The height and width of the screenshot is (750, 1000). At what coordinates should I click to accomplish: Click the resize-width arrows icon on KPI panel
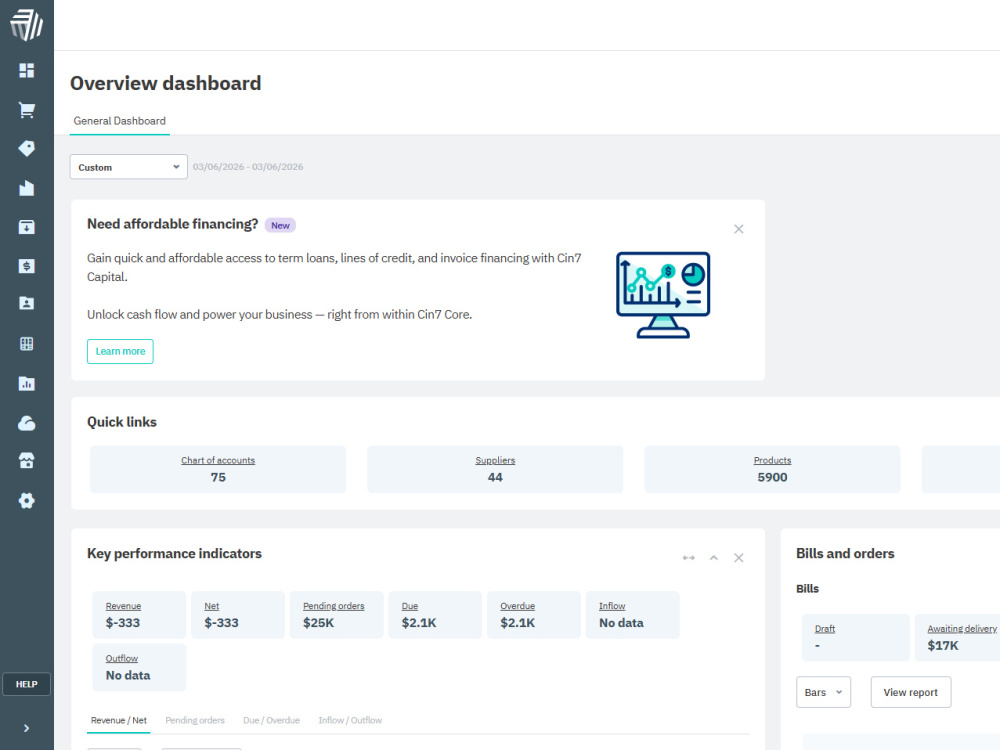pyautogui.click(x=689, y=558)
